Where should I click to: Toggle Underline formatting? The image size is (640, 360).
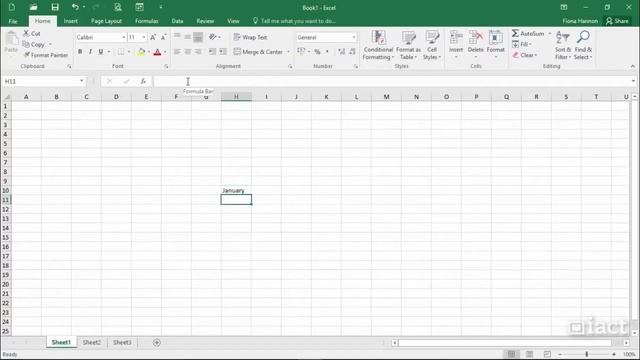coord(100,52)
